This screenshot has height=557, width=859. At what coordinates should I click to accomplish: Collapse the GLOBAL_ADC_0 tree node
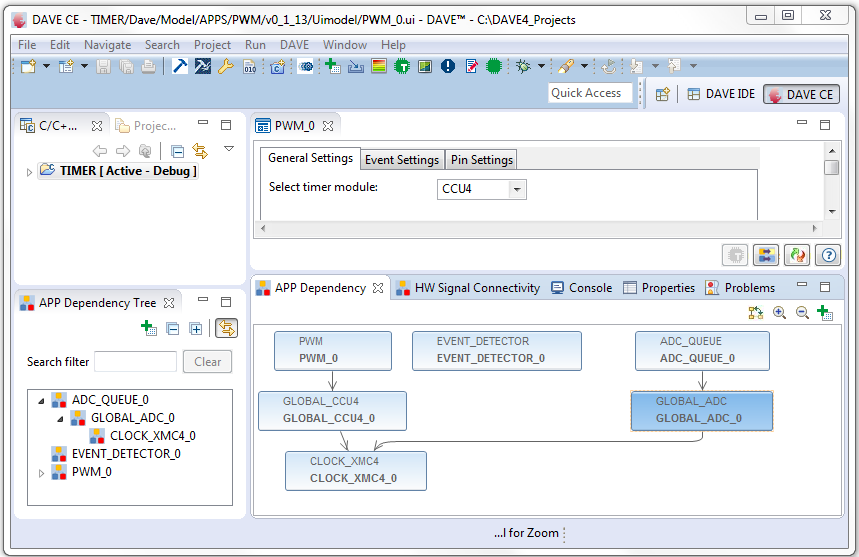60,419
